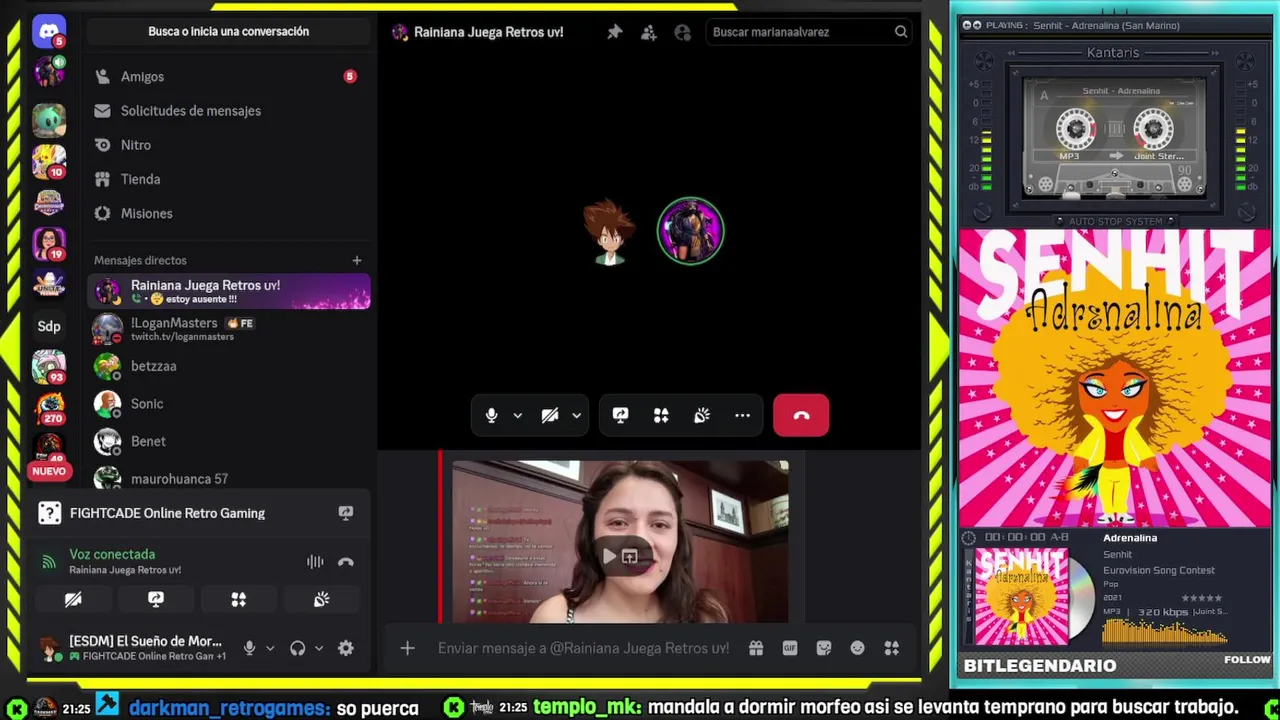Screen dimensions: 1280x720
Task: Show user profile icon in header
Action: click(683, 32)
